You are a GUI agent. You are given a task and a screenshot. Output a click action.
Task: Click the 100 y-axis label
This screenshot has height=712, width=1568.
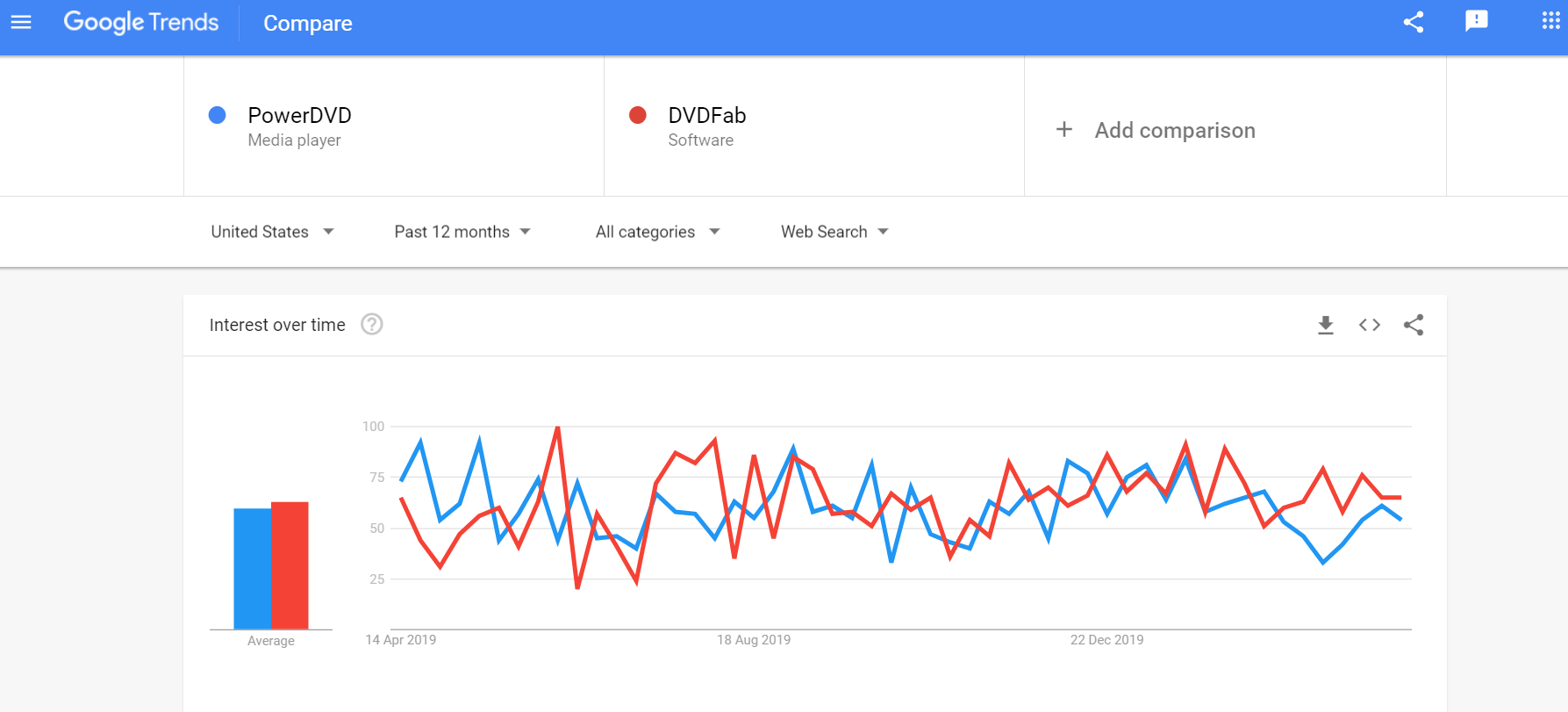tap(374, 427)
